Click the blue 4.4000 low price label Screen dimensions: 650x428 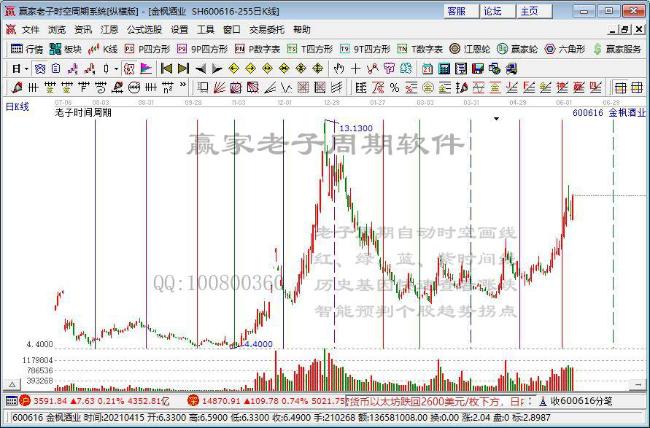point(257,344)
